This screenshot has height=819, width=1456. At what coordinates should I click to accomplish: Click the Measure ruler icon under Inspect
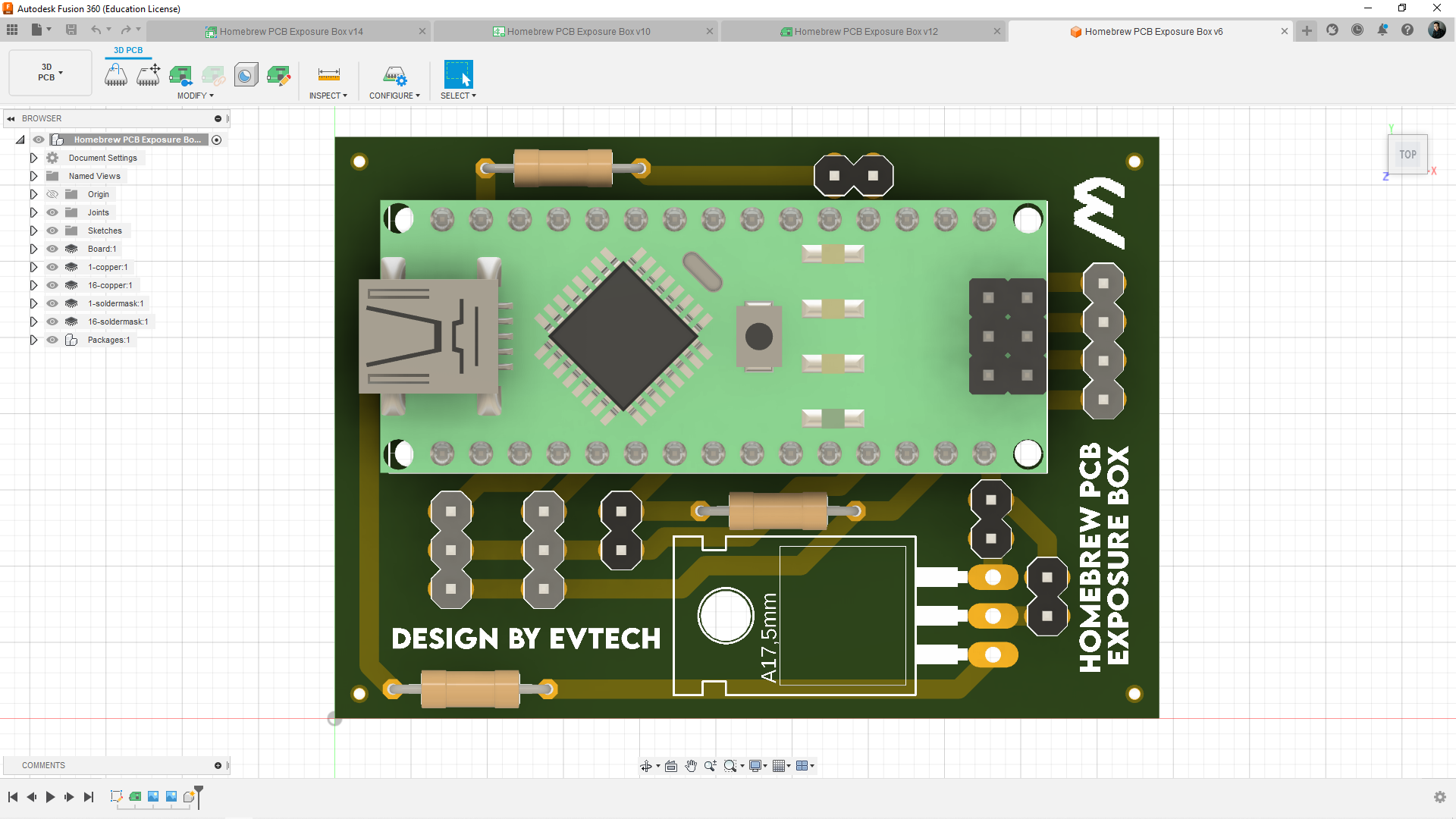coord(328,75)
